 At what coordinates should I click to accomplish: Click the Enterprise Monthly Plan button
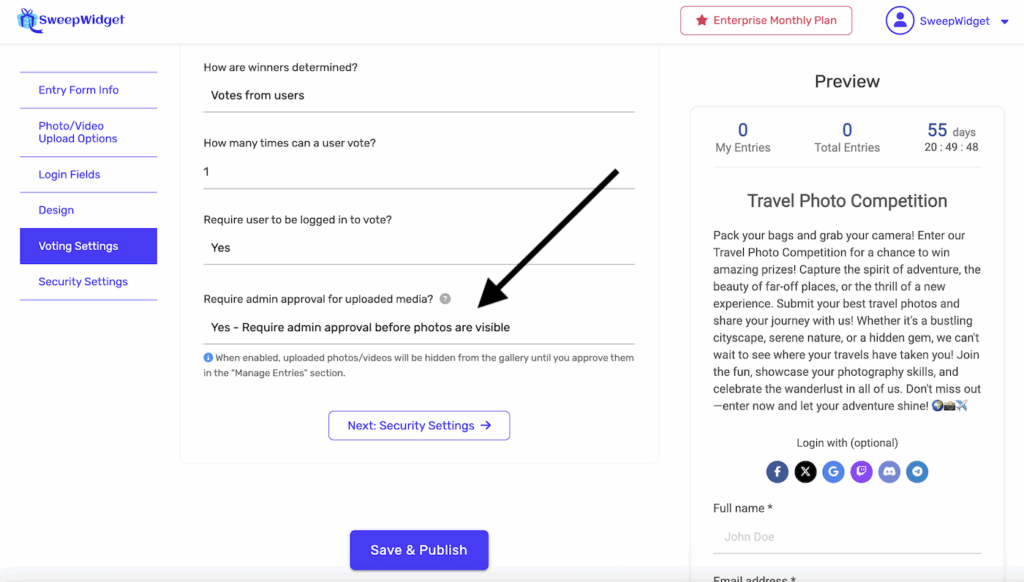pos(766,21)
